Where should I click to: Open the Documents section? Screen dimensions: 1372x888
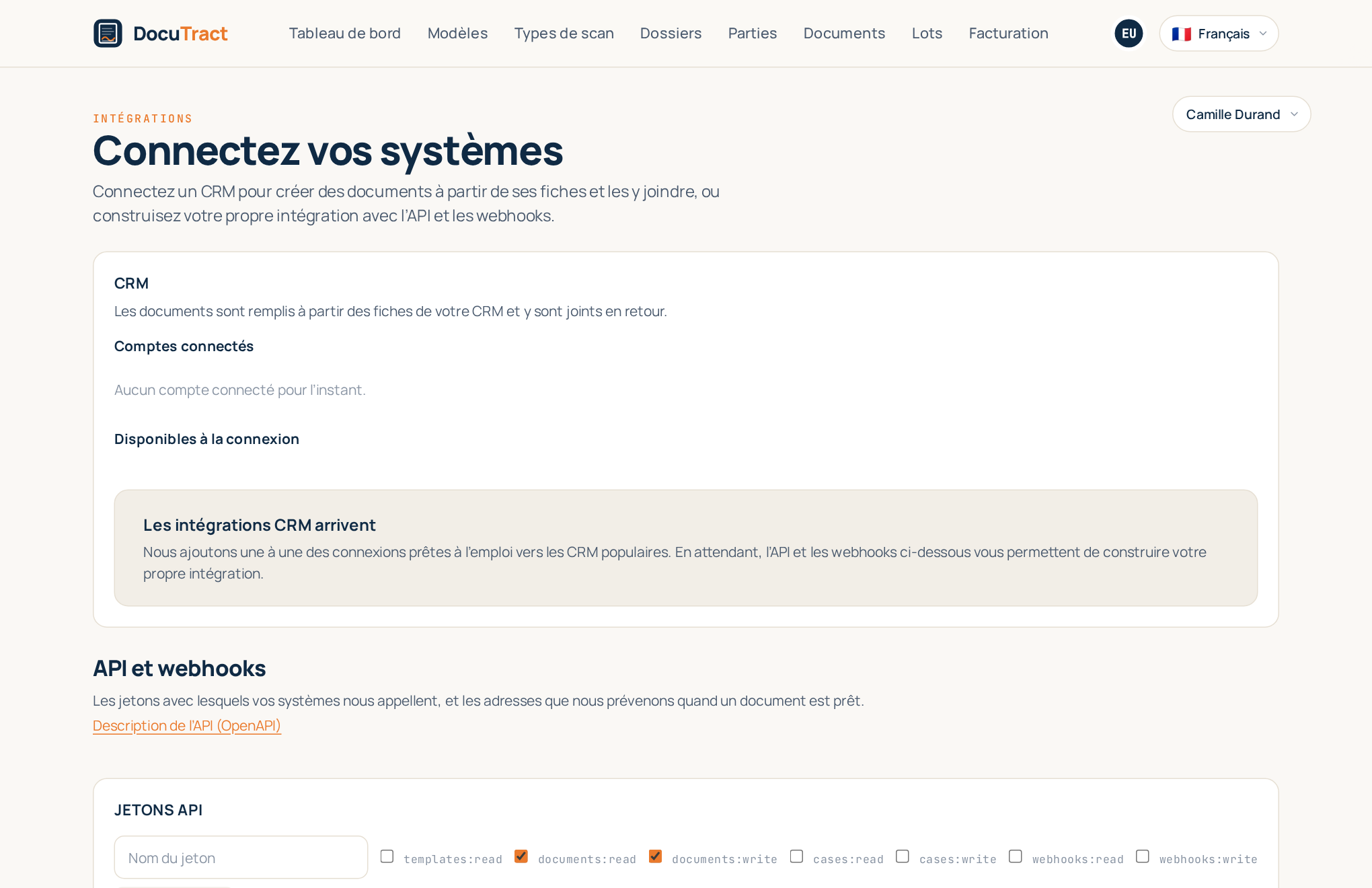click(844, 33)
